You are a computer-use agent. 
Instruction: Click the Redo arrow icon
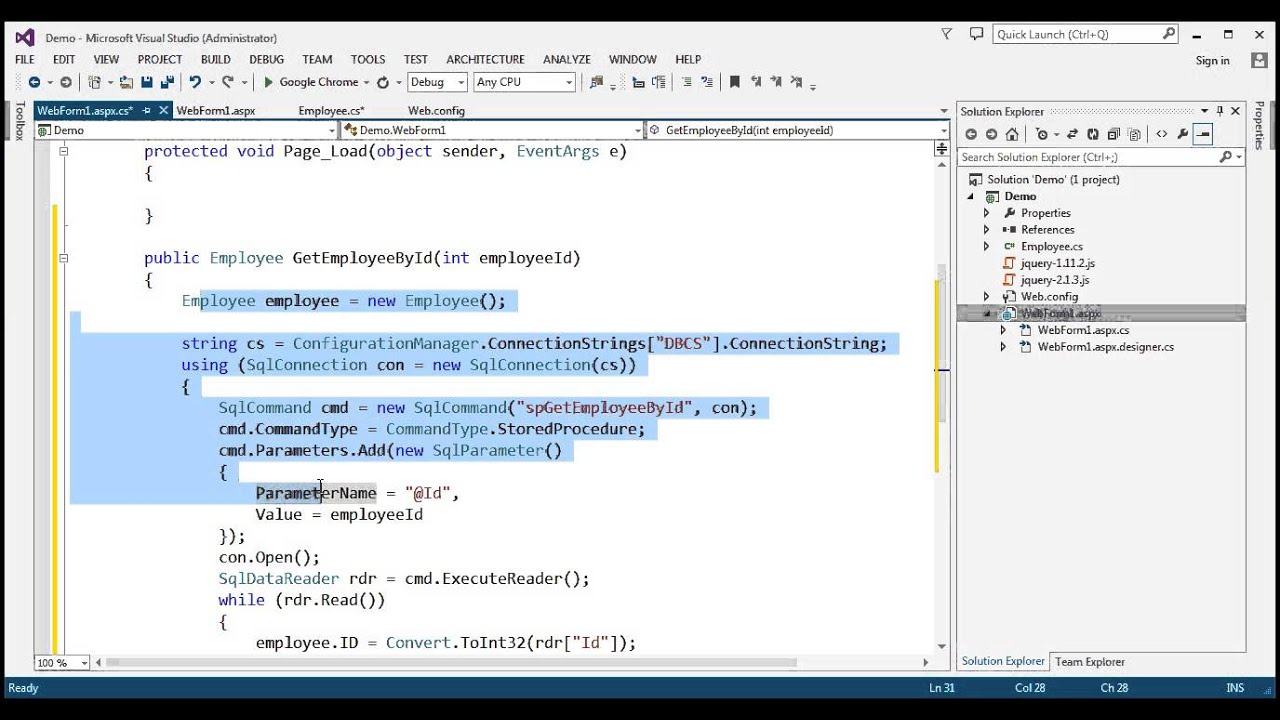(228, 82)
